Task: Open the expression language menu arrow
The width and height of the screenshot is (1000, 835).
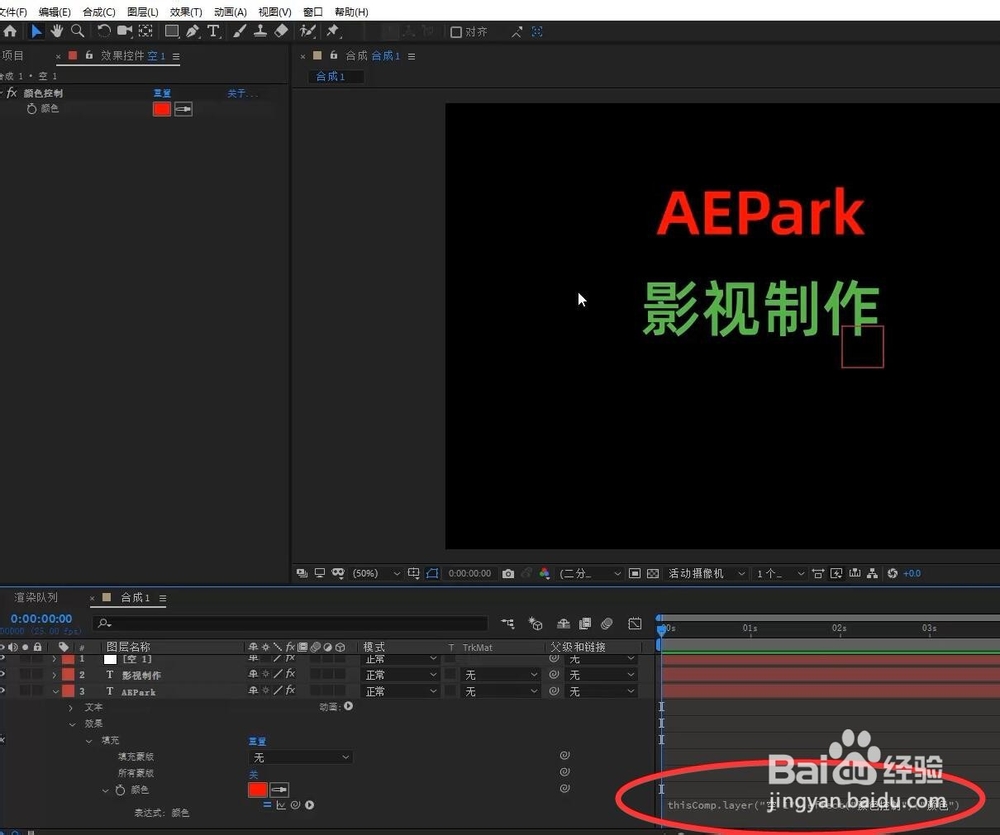Action: pyautogui.click(x=309, y=805)
